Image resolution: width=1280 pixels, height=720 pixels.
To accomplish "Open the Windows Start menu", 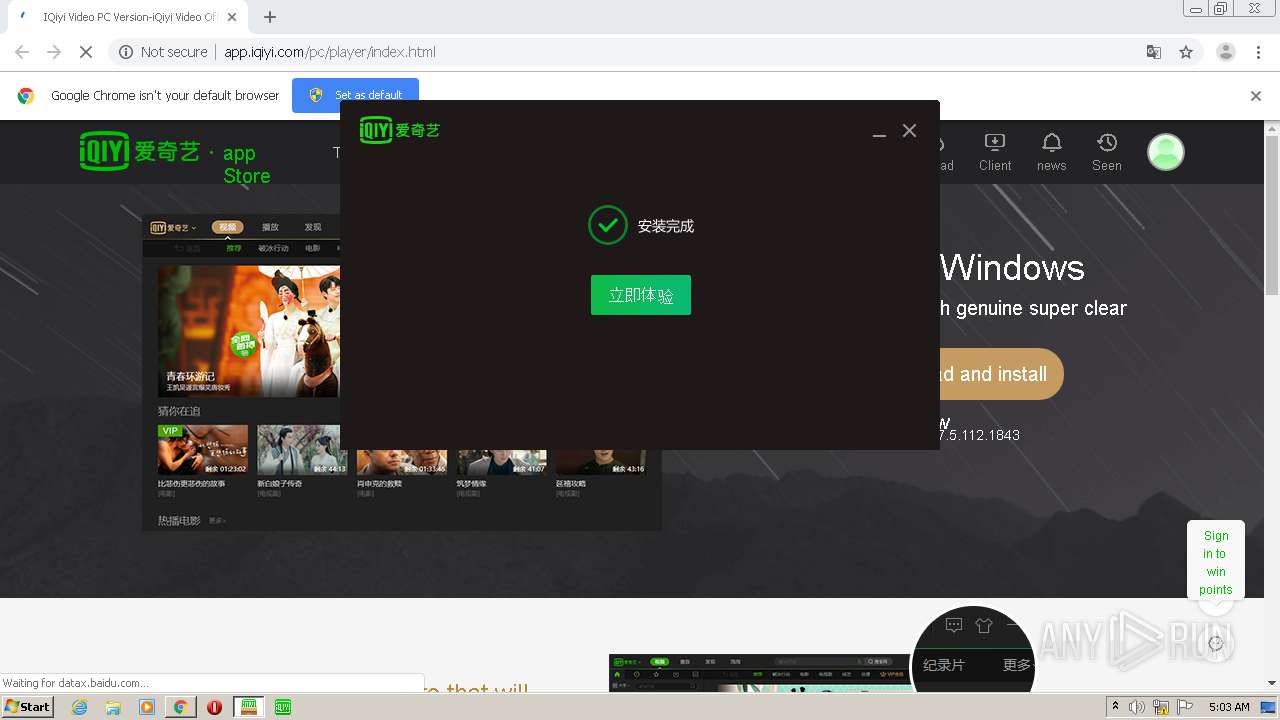I will [x=28, y=707].
